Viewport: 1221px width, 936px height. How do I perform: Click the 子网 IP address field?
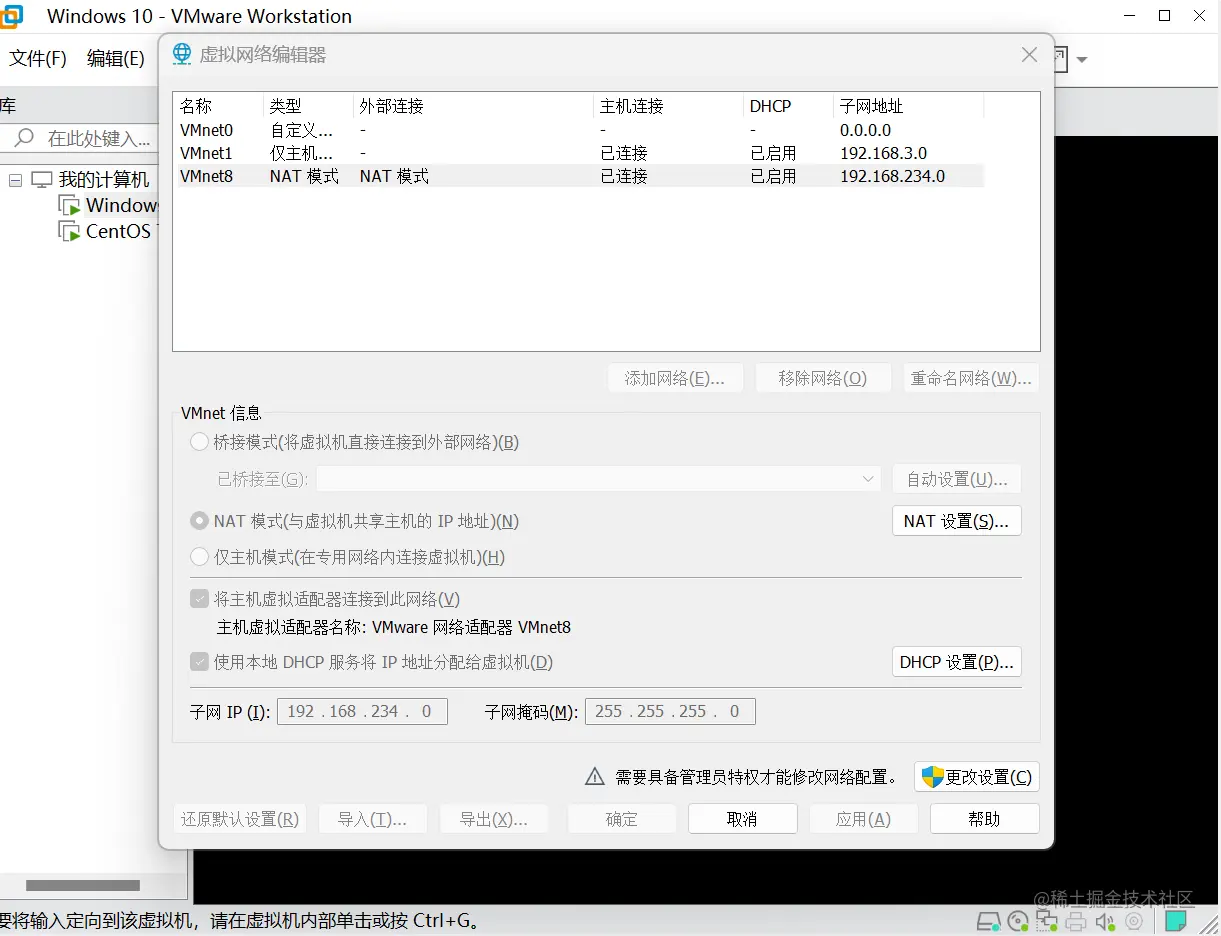pos(362,712)
